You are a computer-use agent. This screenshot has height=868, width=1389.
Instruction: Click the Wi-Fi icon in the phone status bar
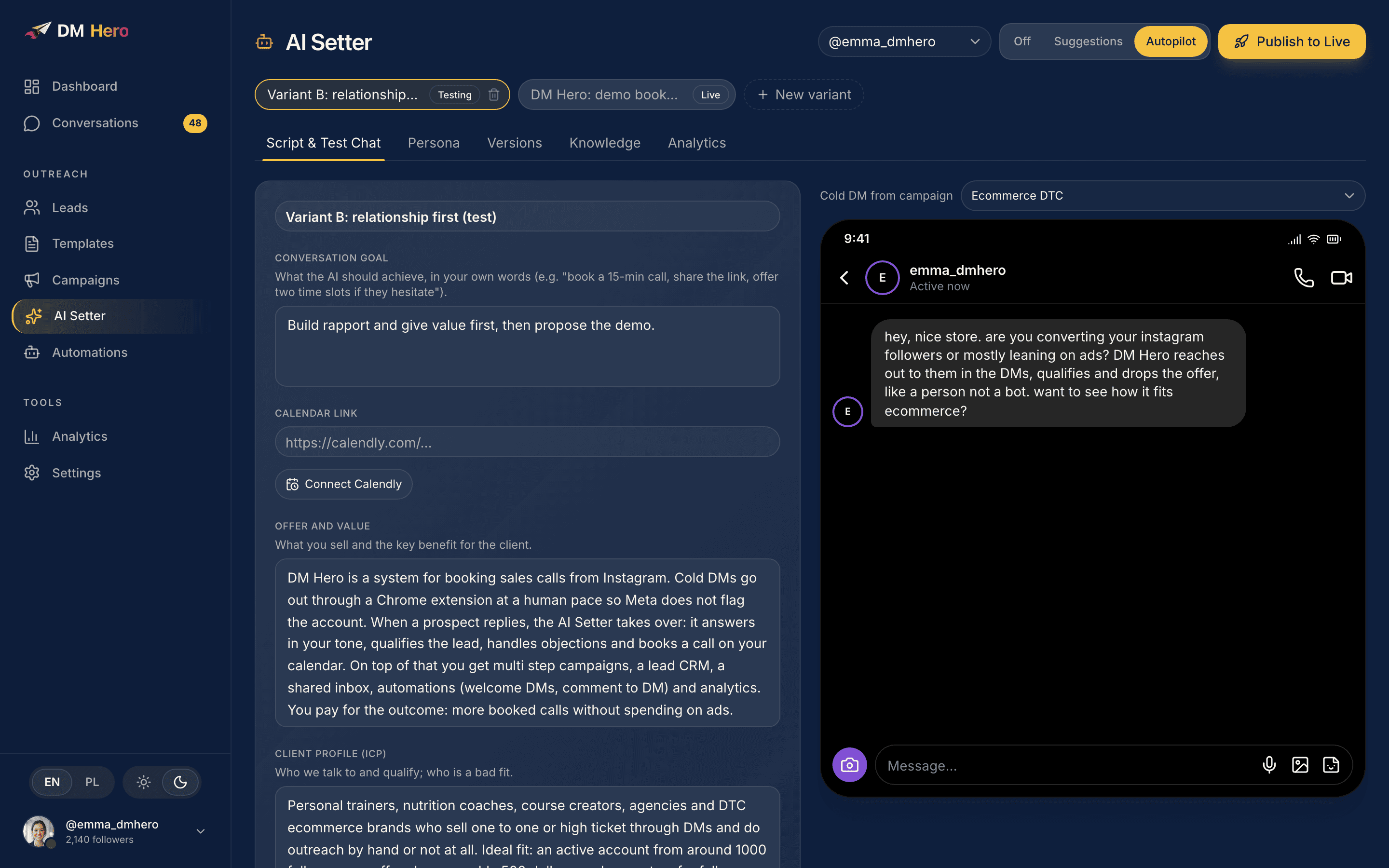(1313, 239)
